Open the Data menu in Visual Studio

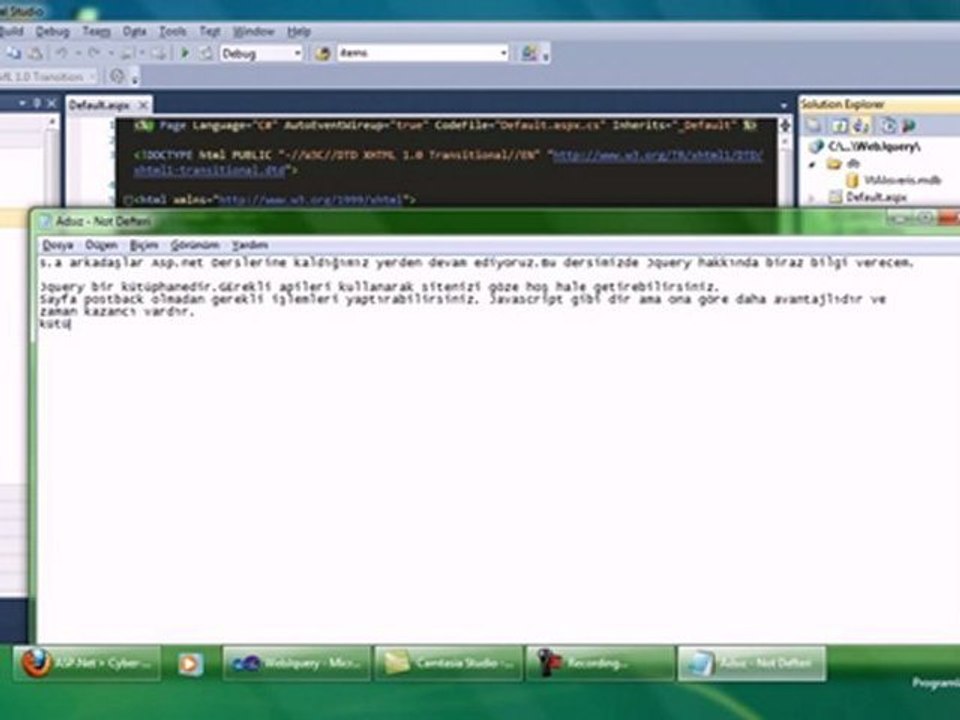pos(135,31)
